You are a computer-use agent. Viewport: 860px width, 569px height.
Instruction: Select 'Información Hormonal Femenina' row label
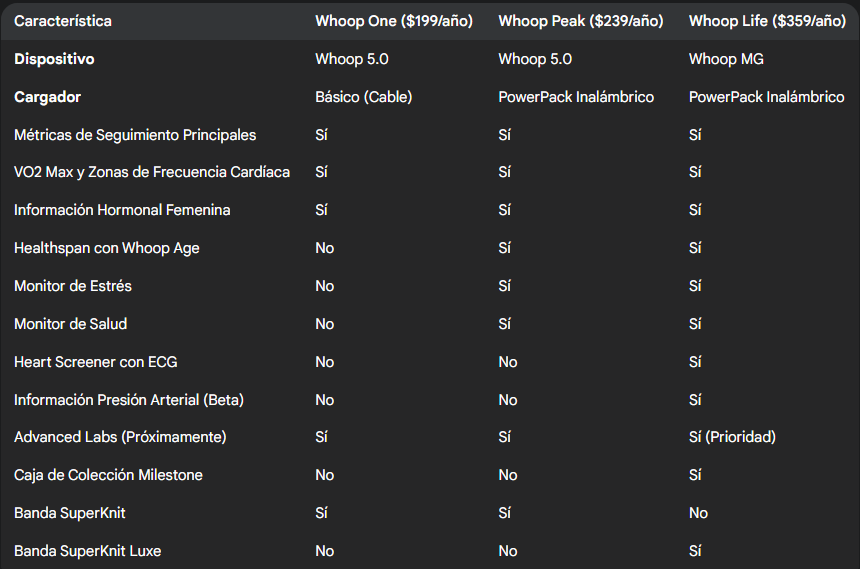click(x=122, y=210)
